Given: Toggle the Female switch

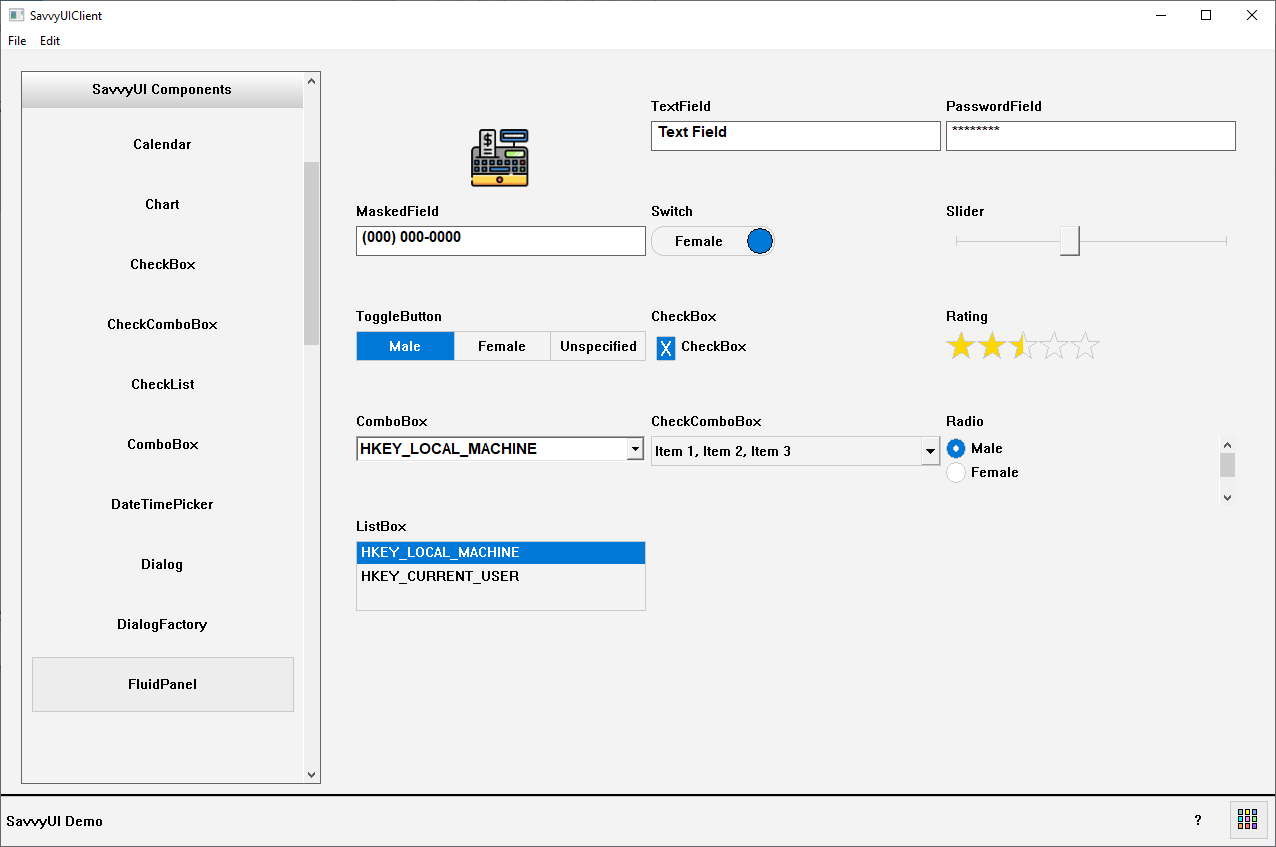Looking at the screenshot, I should click(712, 241).
